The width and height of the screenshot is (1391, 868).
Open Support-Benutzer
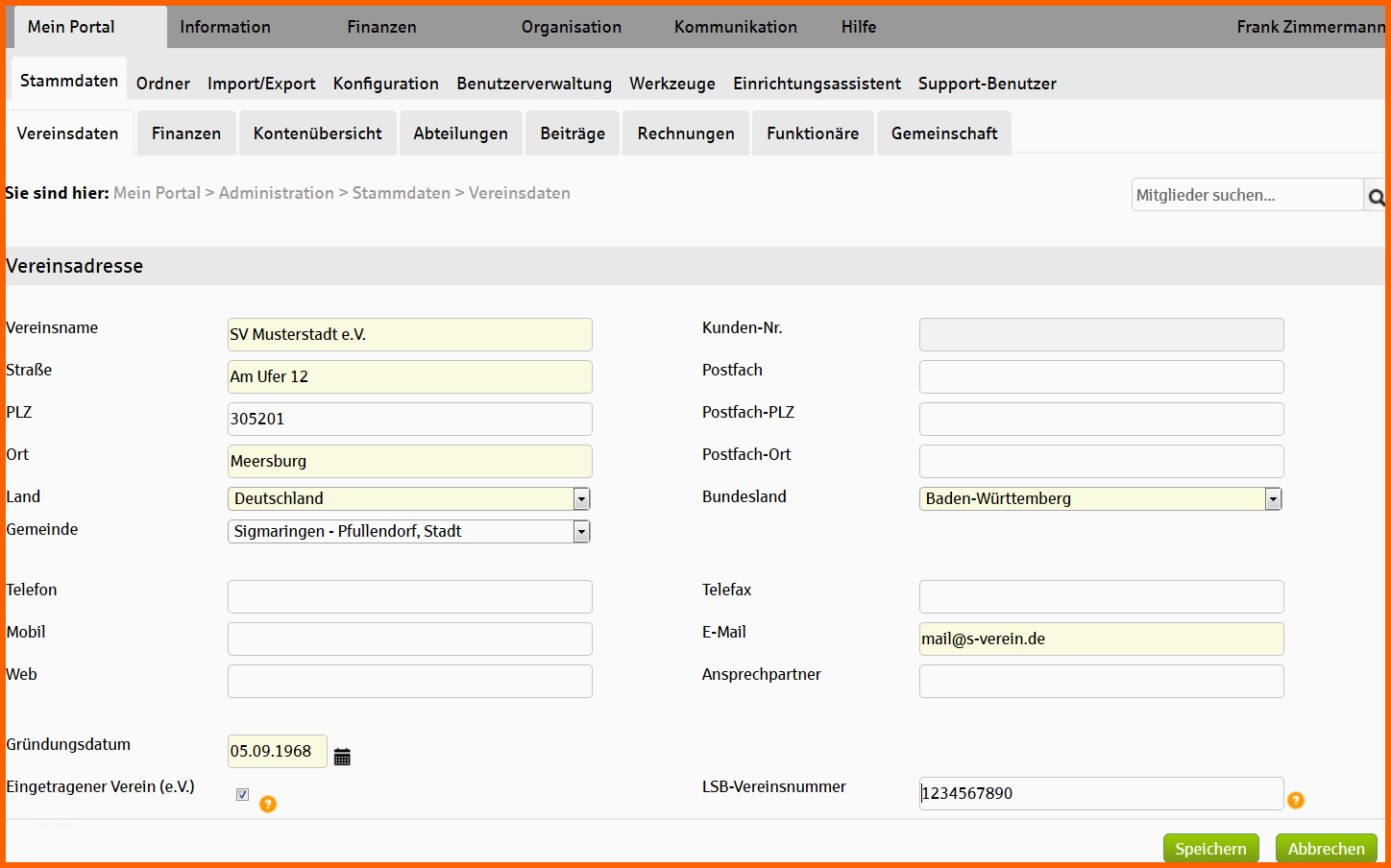coord(988,84)
